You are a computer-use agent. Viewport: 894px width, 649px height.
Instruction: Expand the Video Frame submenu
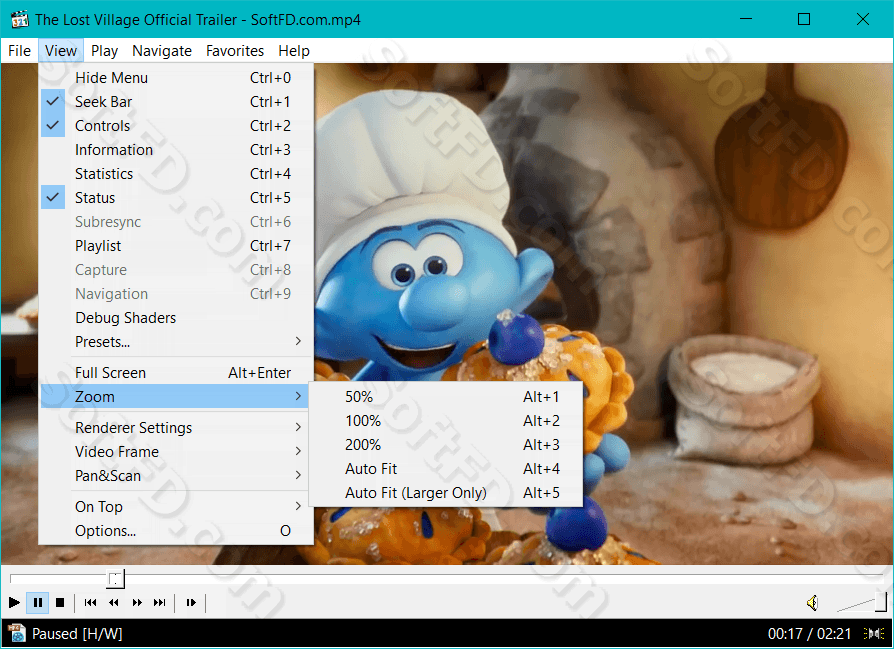tap(176, 451)
